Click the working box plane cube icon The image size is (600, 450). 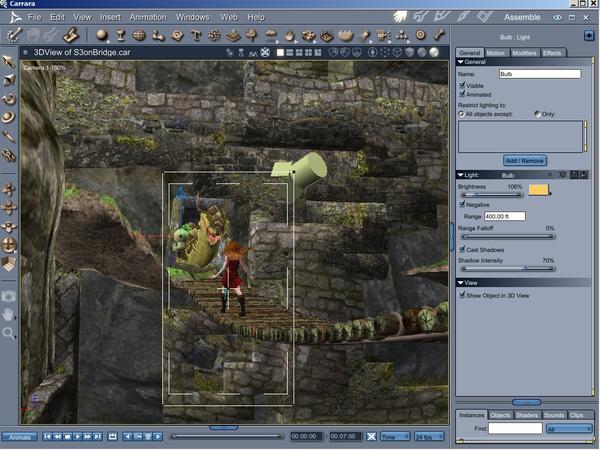click(x=8, y=264)
